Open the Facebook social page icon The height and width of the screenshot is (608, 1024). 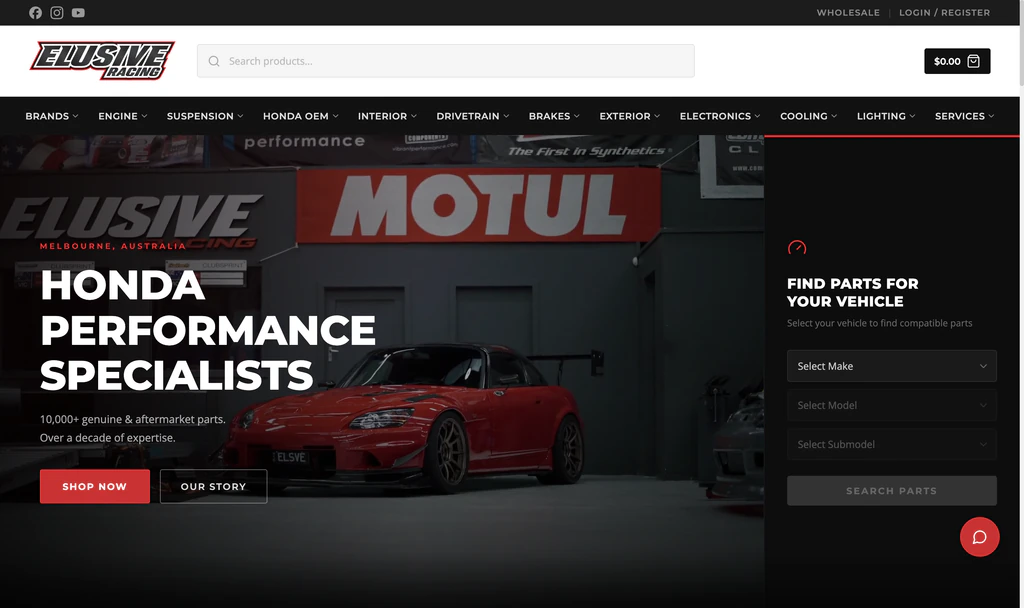[35, 12]
